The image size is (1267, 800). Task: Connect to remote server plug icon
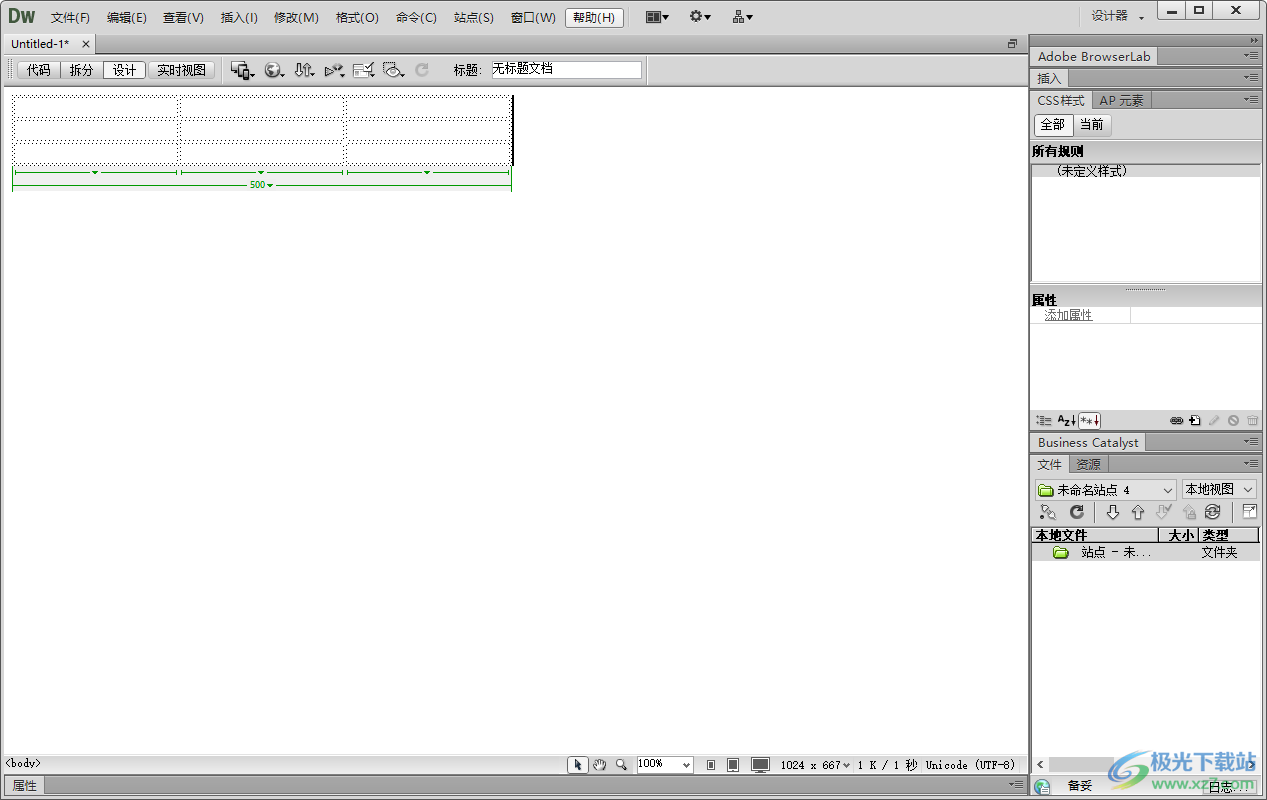(1047, 512)
